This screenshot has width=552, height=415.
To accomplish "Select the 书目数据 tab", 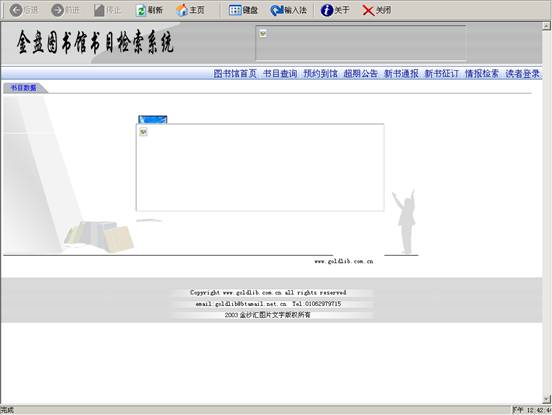I will click(23, 88).
